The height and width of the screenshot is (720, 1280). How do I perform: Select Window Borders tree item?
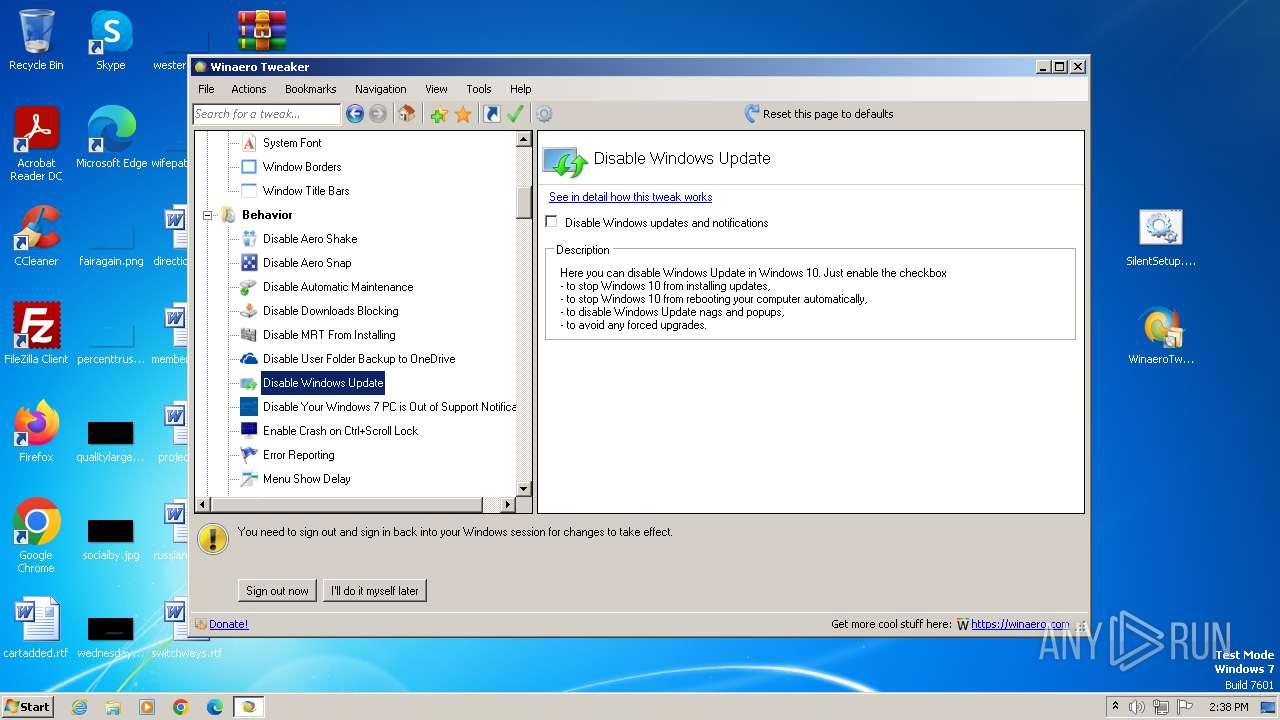pos(302,167)
